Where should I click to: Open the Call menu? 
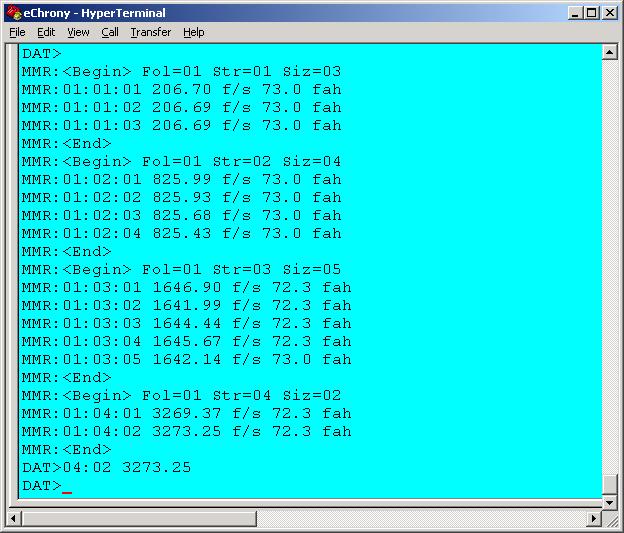[x=110, y=32]
